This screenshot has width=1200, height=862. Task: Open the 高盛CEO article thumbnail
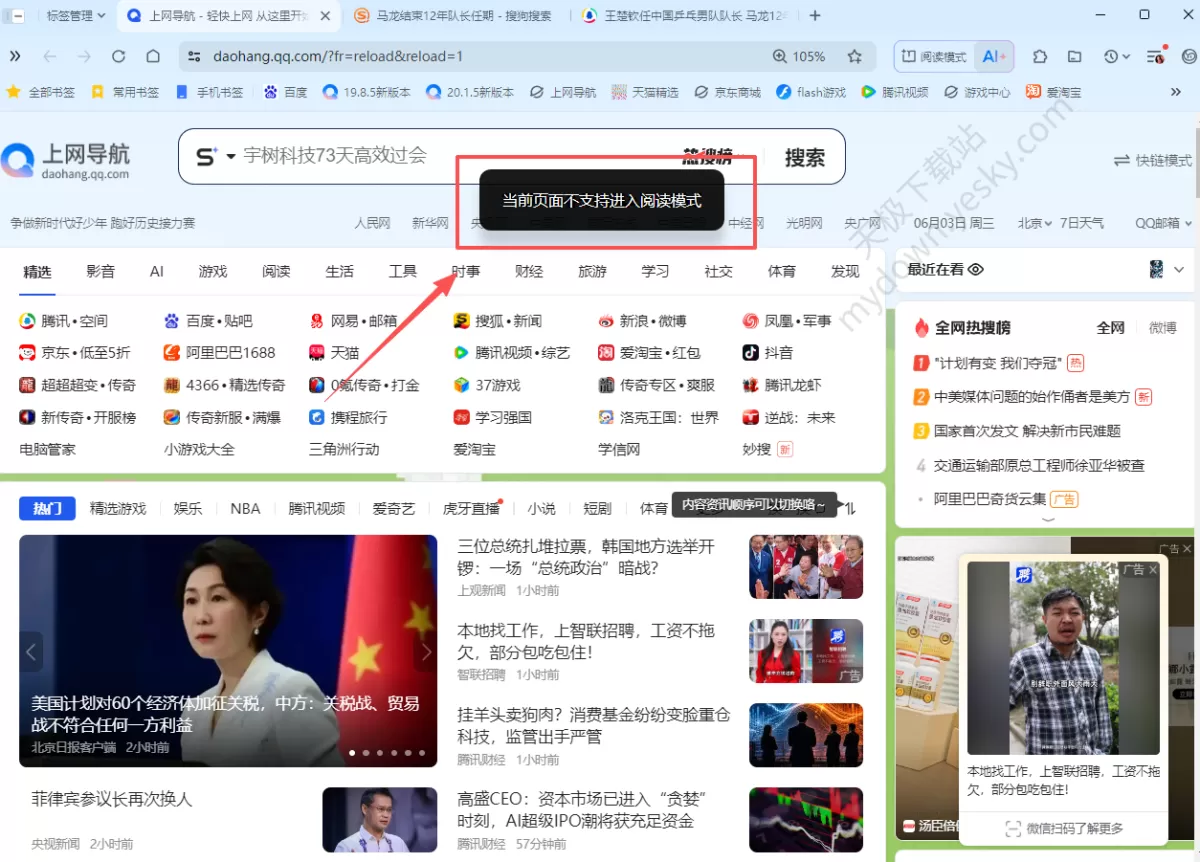coord(806,820)
